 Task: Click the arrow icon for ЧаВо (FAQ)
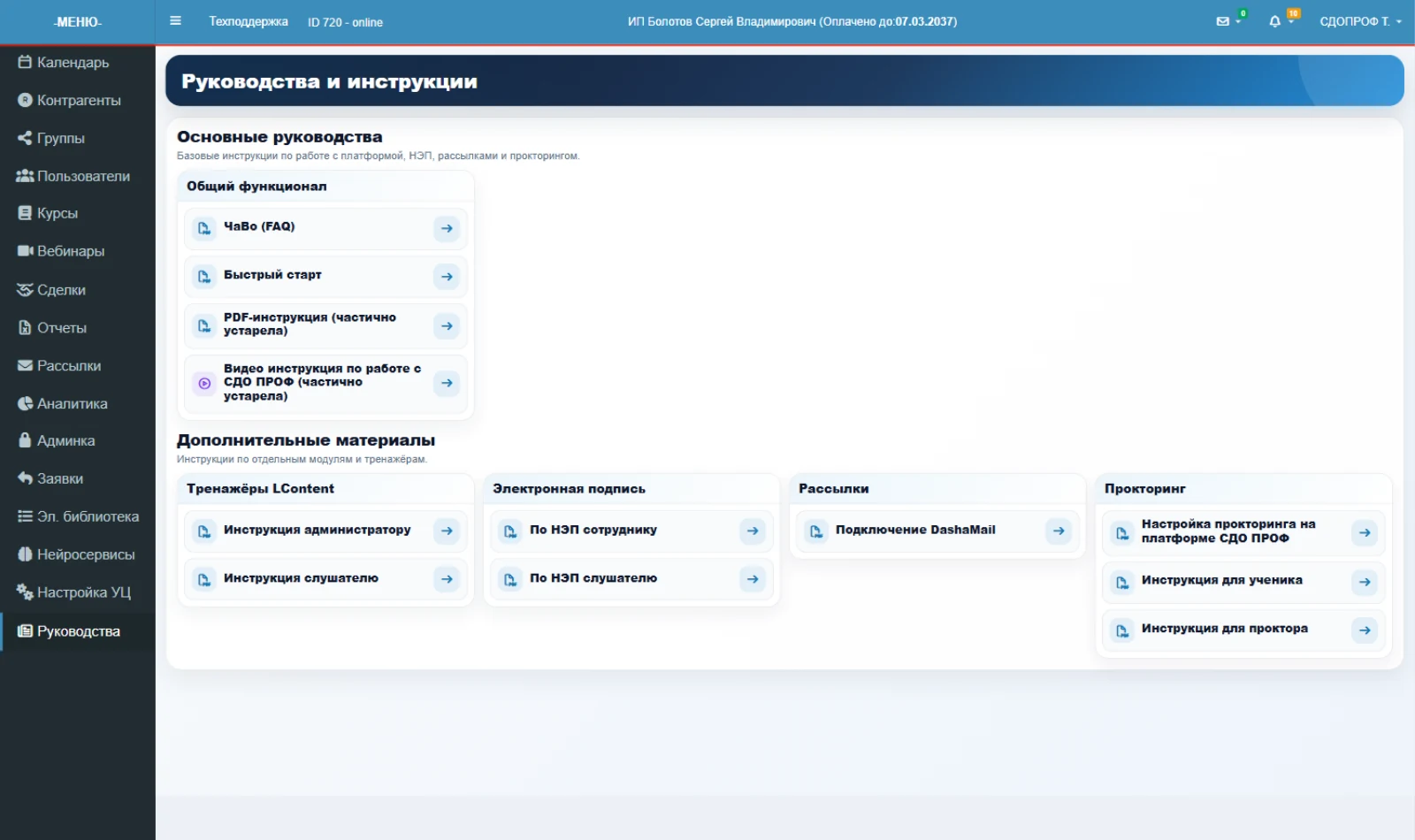447,228
